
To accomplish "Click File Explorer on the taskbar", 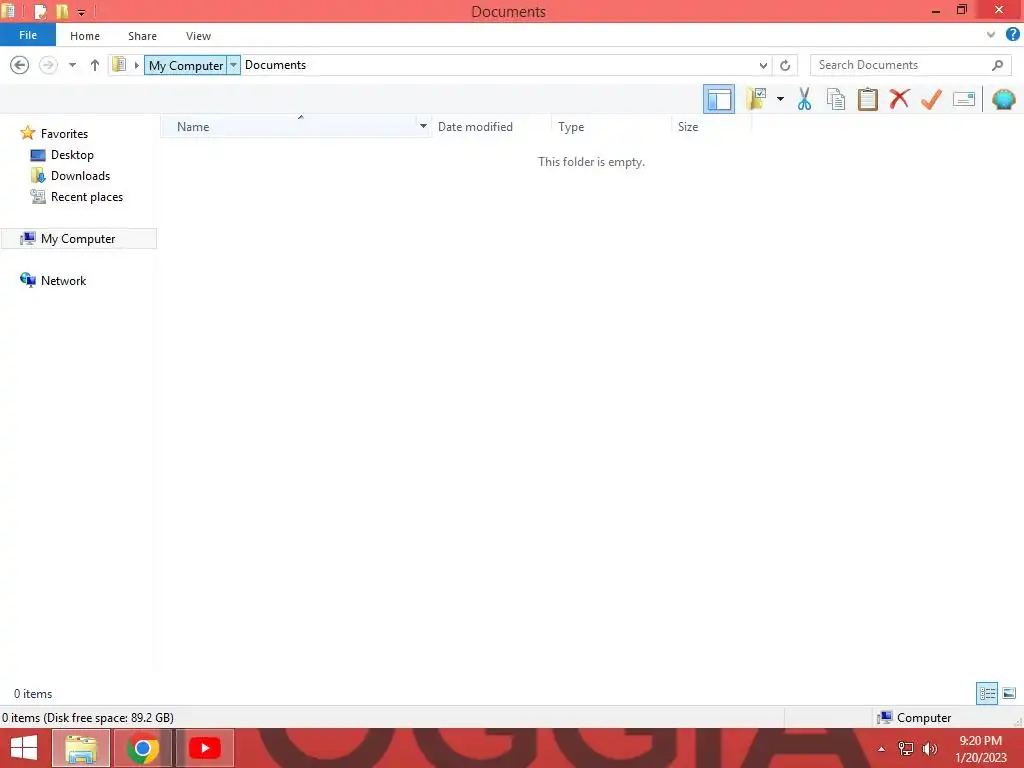I will coord(80,748).
